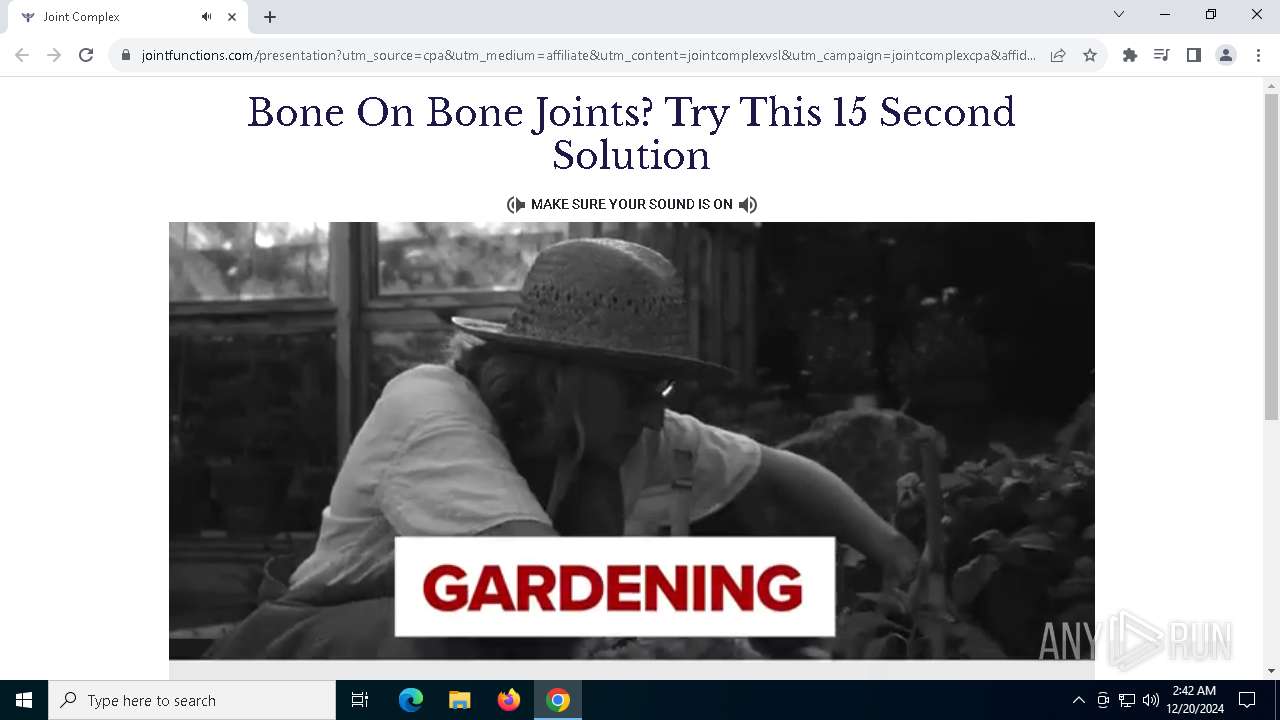The width and height of the screenshot is (1280, 720).
Task: Click the taskbar search box
Action: 192,700
